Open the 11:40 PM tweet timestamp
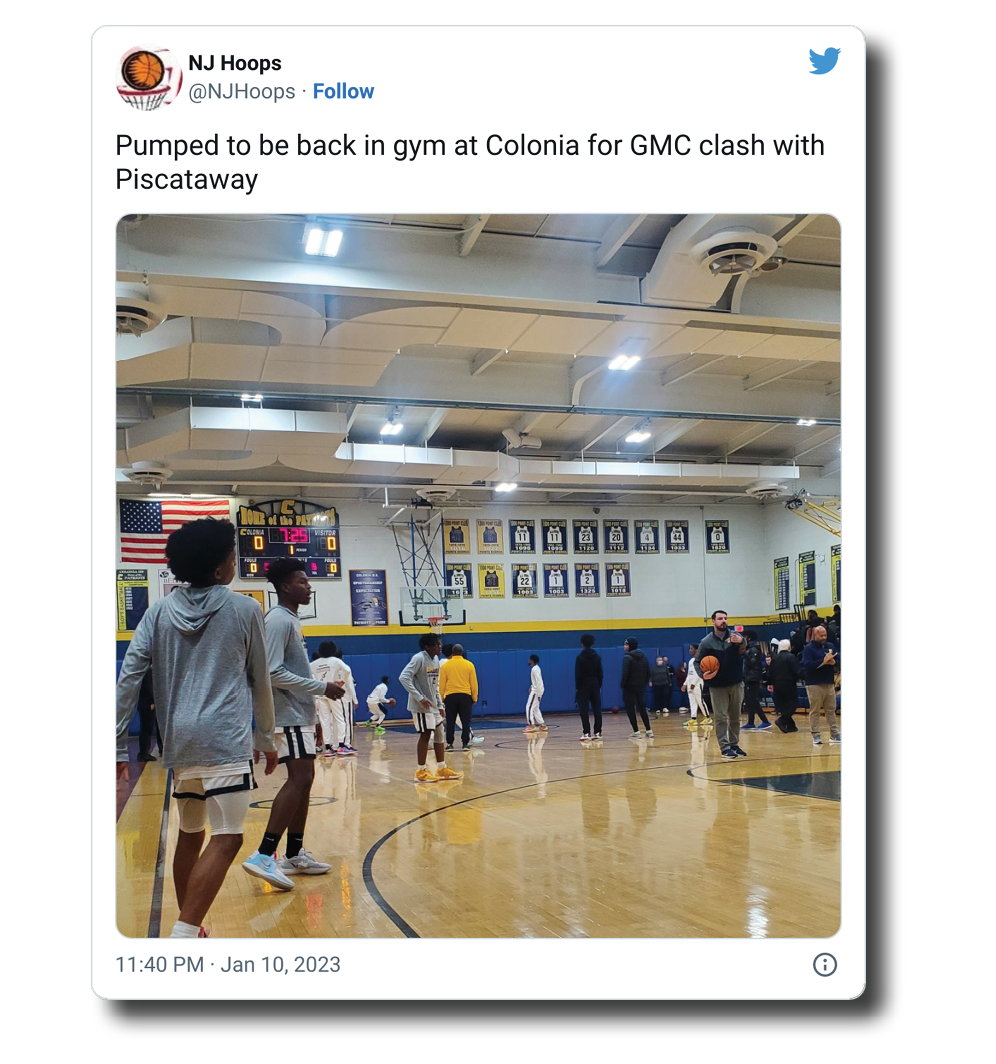The height and width of the screenshot is (1064, 996). point(159,964)
